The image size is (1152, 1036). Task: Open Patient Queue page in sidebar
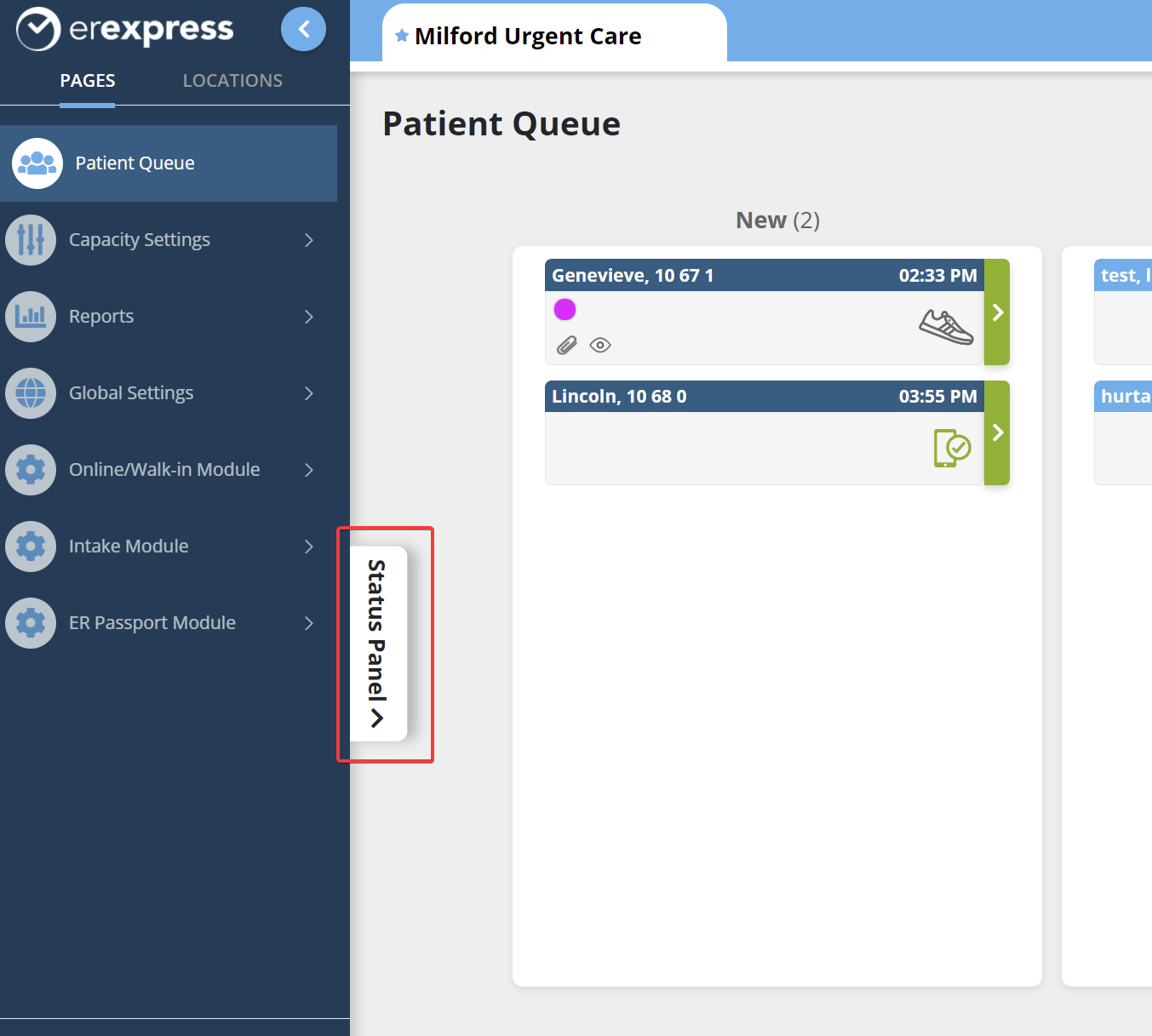pyautogui.click(x=135, y=163)
